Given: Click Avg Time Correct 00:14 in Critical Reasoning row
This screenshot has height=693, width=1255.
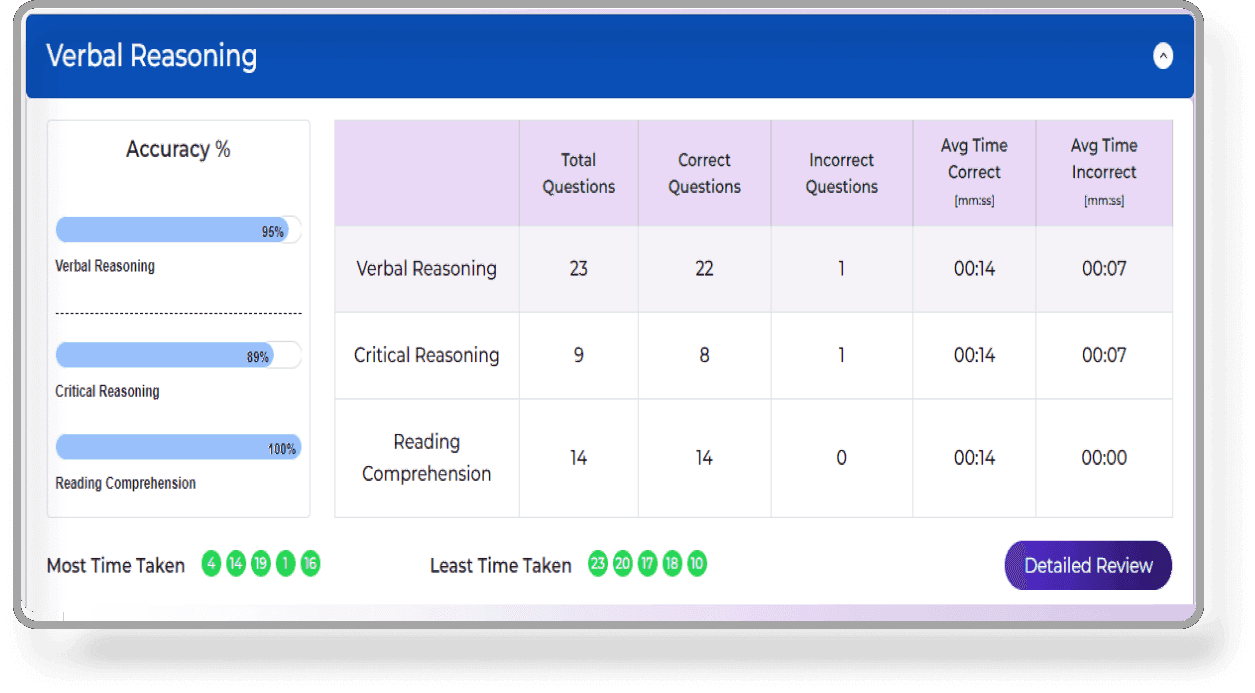Looking at the screenshot, I should pyautogui.click(x=974, y=355).
